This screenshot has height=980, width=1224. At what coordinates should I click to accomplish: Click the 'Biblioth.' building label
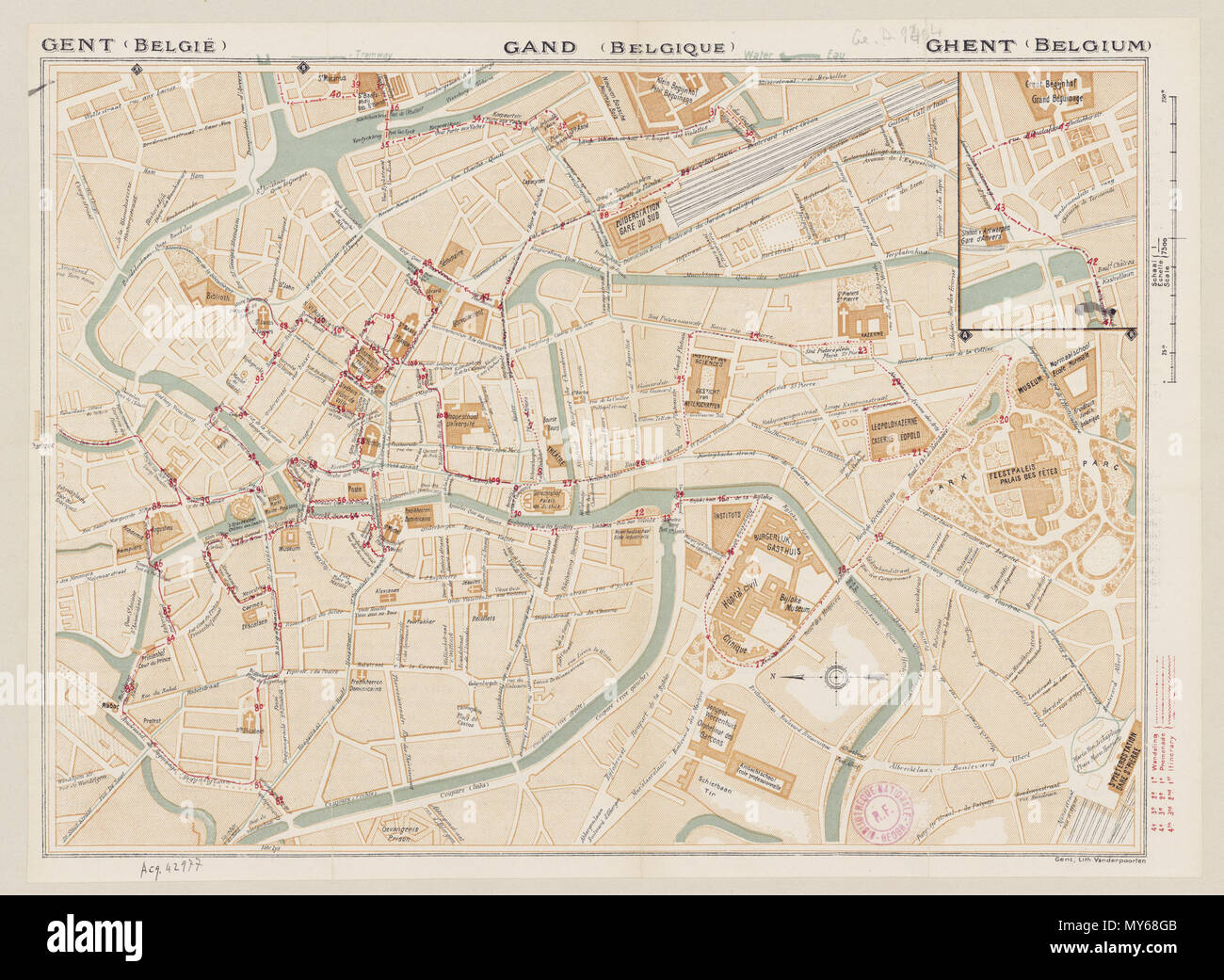pos(220,296)
